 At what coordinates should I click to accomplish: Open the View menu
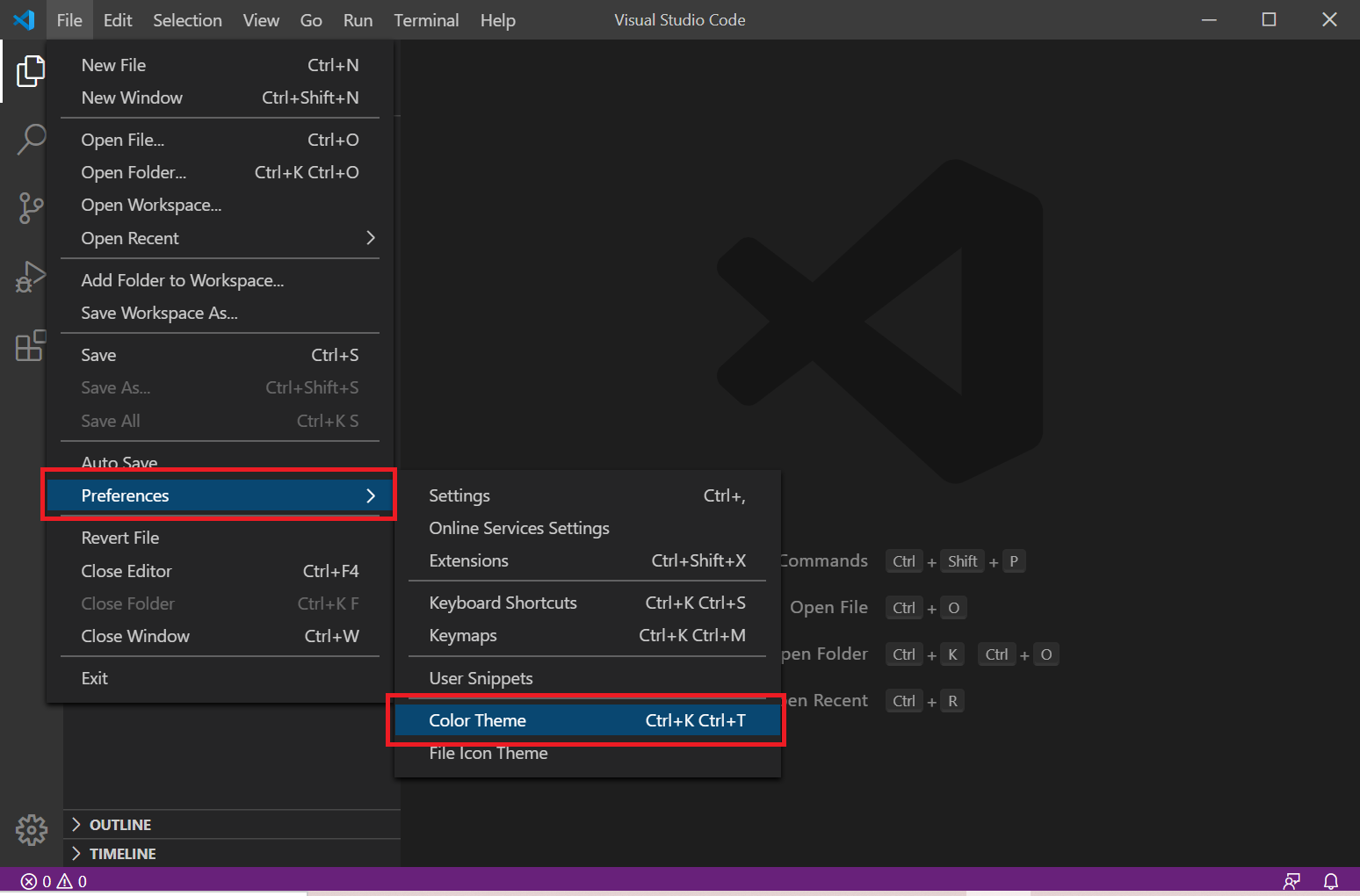(x=261, y=20)
